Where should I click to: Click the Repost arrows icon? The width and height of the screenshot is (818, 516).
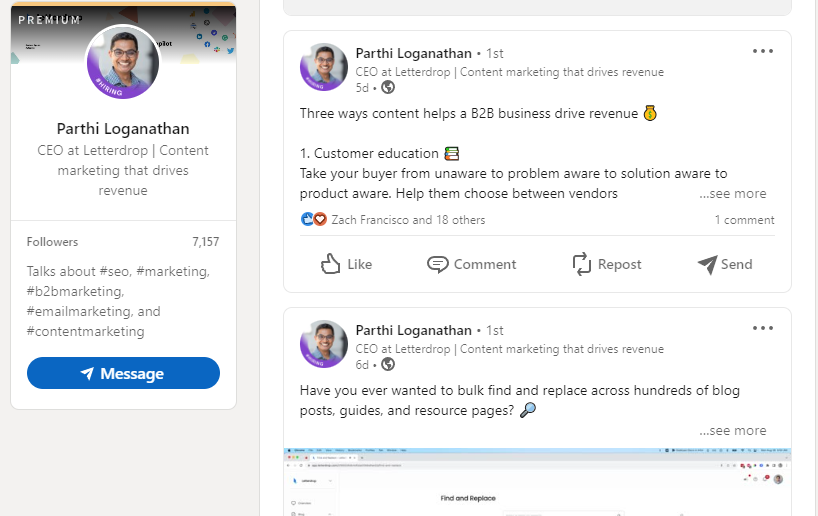click(582, 264)
